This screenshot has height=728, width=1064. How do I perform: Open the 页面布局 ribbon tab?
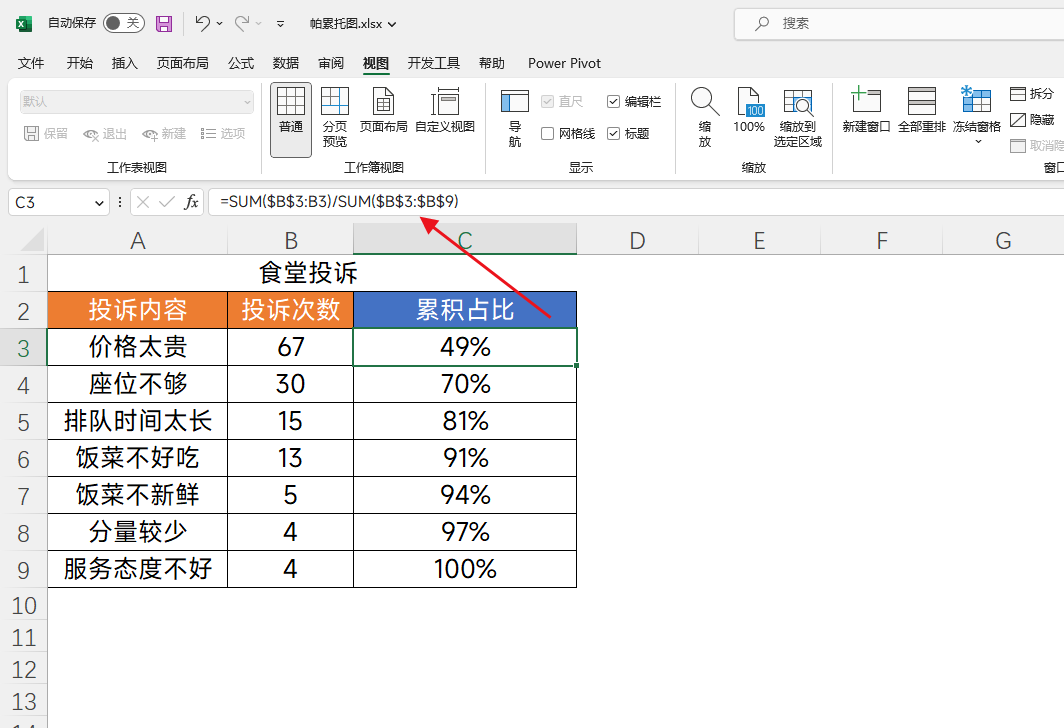click(x=183, y=63)
